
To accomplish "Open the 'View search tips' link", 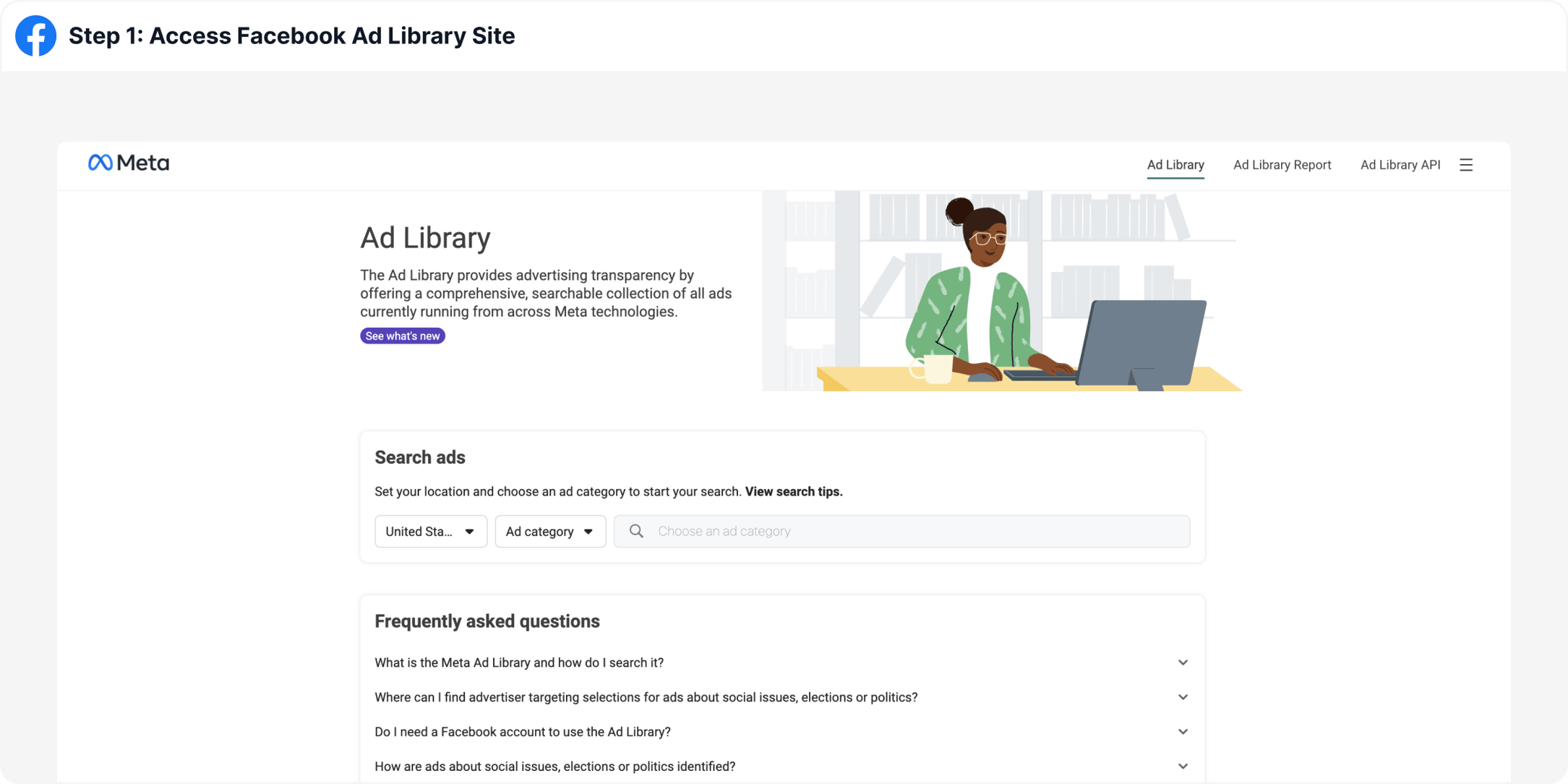I will [x=793, y=491].
